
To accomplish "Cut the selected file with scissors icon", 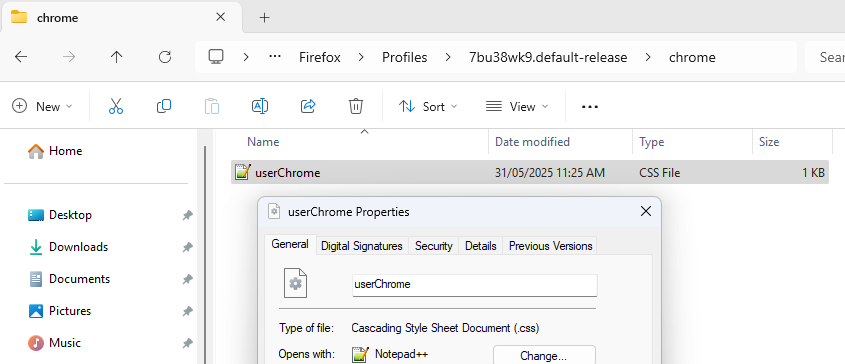I will (x=116, y=106).
